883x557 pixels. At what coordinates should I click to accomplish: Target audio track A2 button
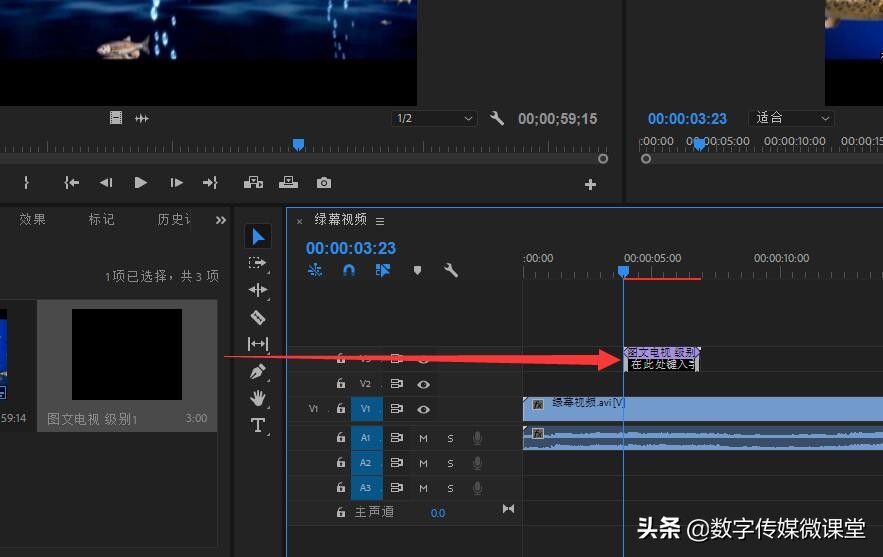[367, 462]
